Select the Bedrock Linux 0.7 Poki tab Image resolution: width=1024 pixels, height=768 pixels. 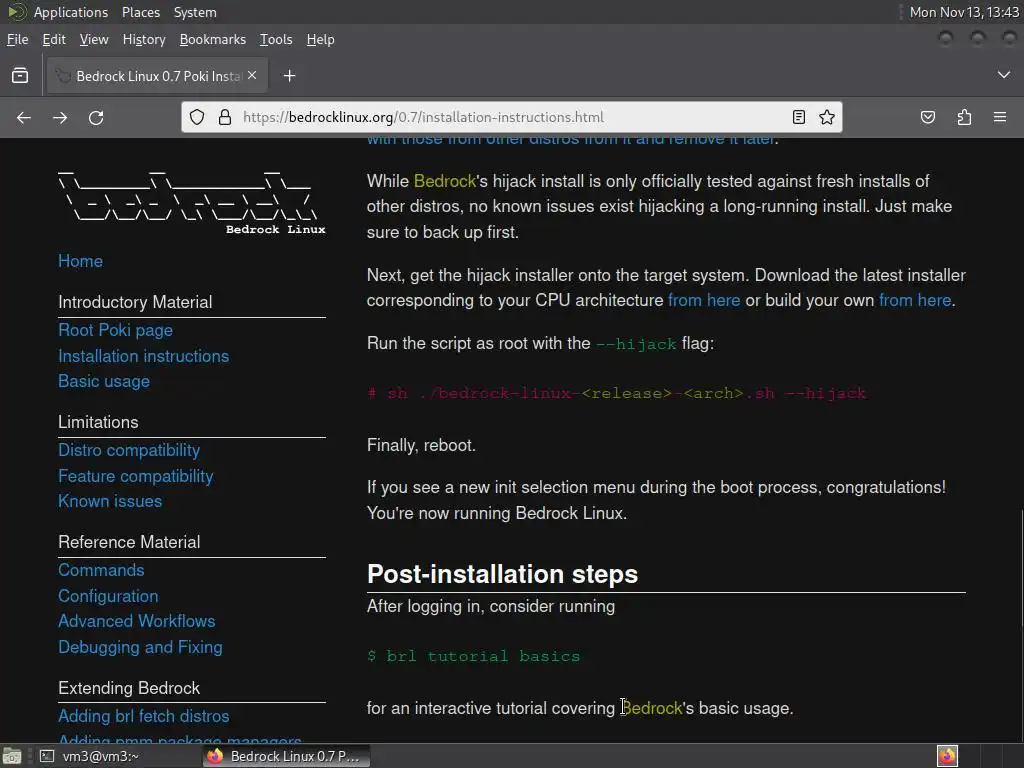[x=155, y=76]
